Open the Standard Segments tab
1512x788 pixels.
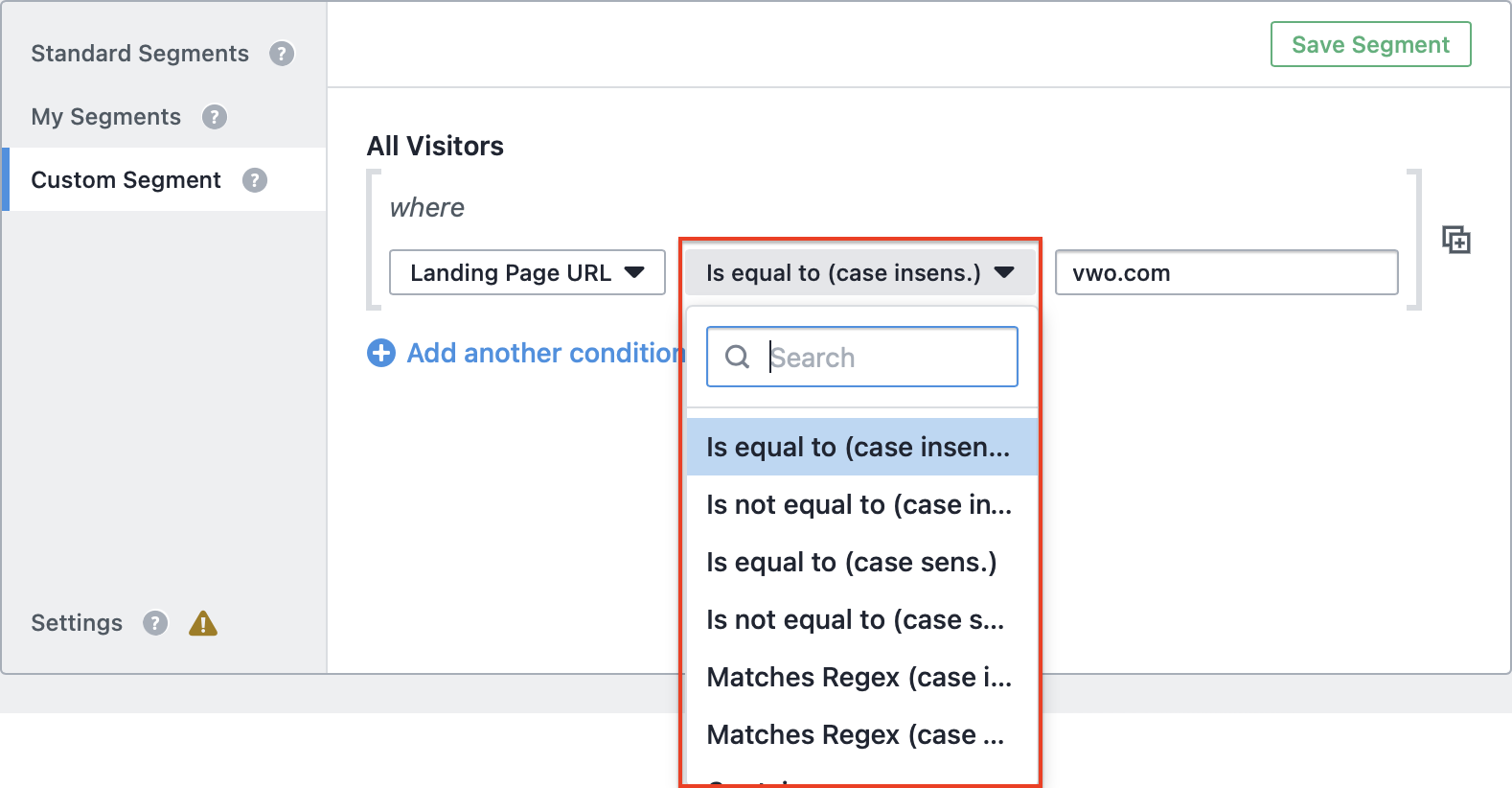point(140,54)
